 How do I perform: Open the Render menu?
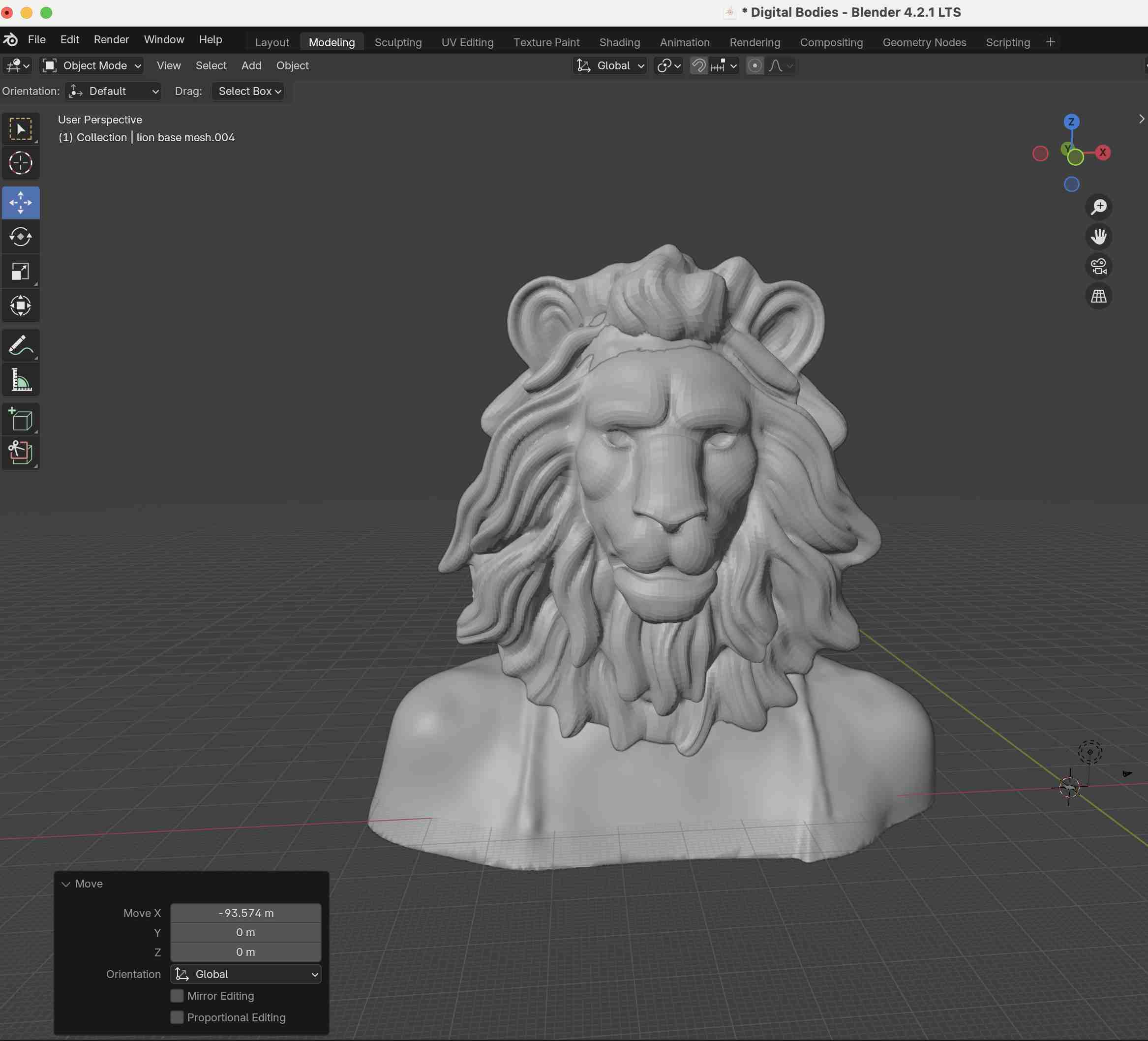click(x=111, y=39)
